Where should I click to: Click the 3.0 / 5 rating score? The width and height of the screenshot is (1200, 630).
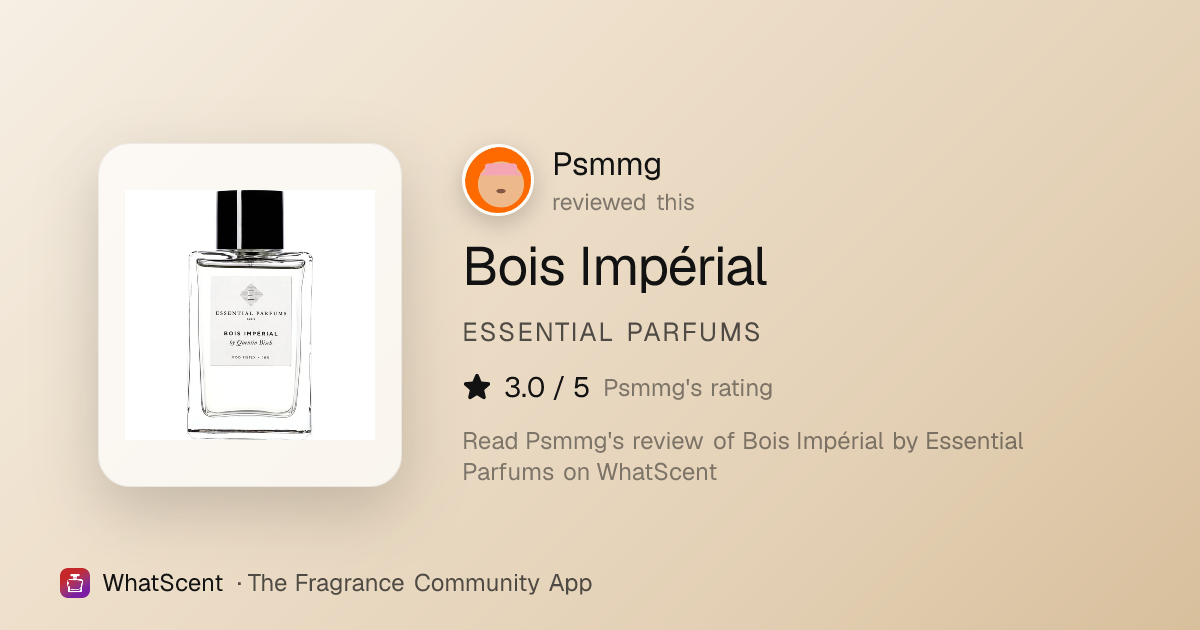point(547,388)
